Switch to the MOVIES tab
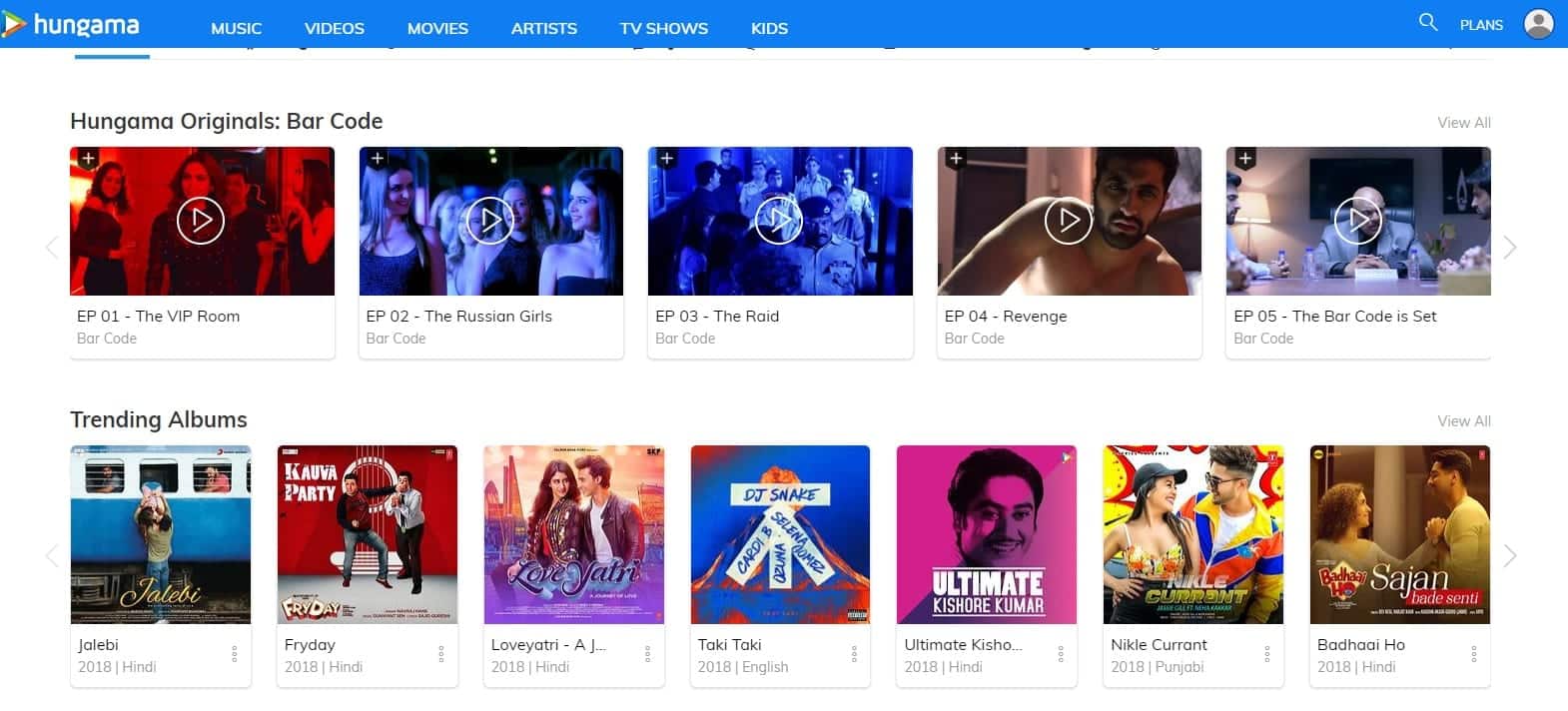This screenshot has width=1568, height=711. pyautogui.click(x=436, y=28)
